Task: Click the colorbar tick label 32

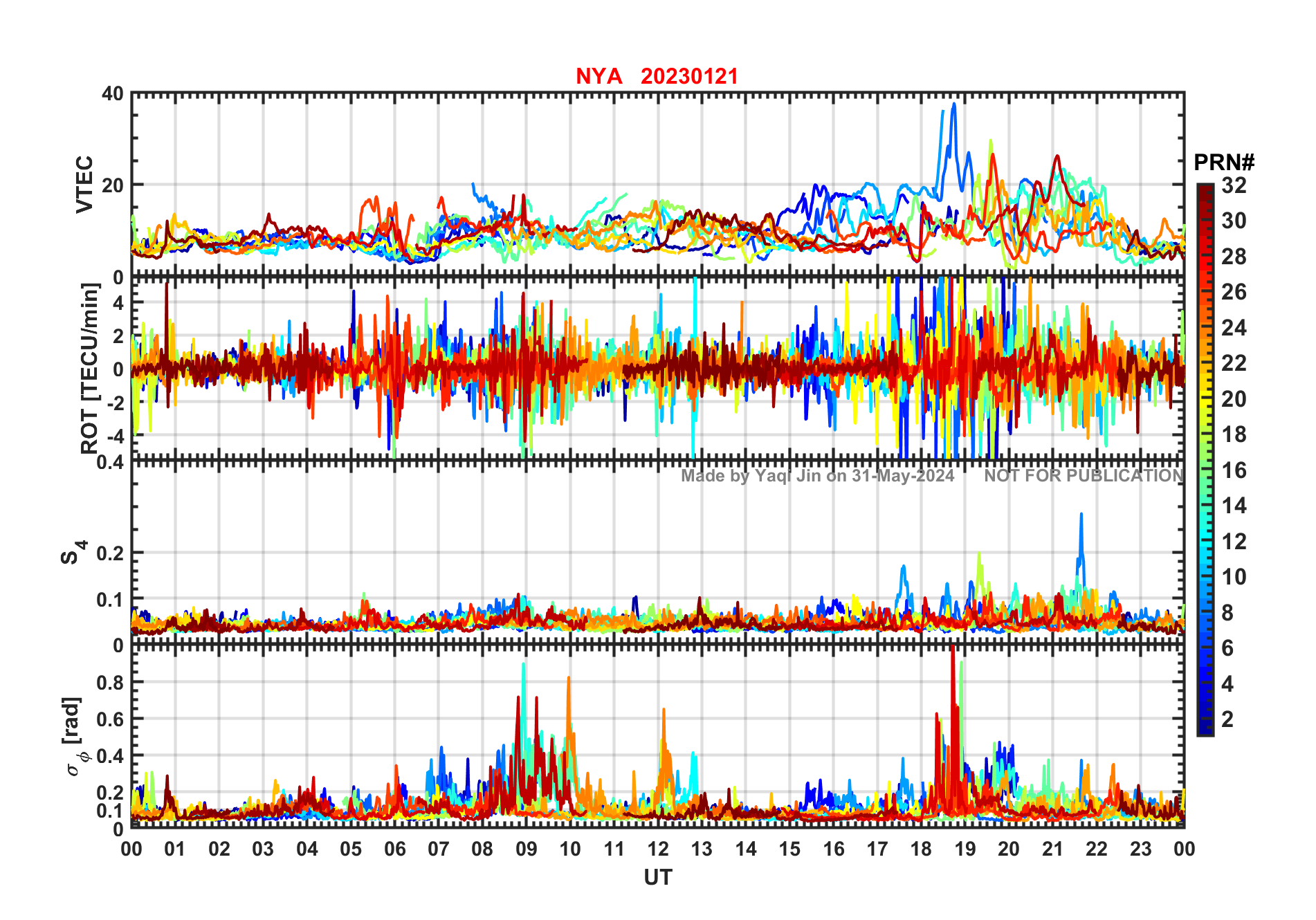Action: (1234, 185)
